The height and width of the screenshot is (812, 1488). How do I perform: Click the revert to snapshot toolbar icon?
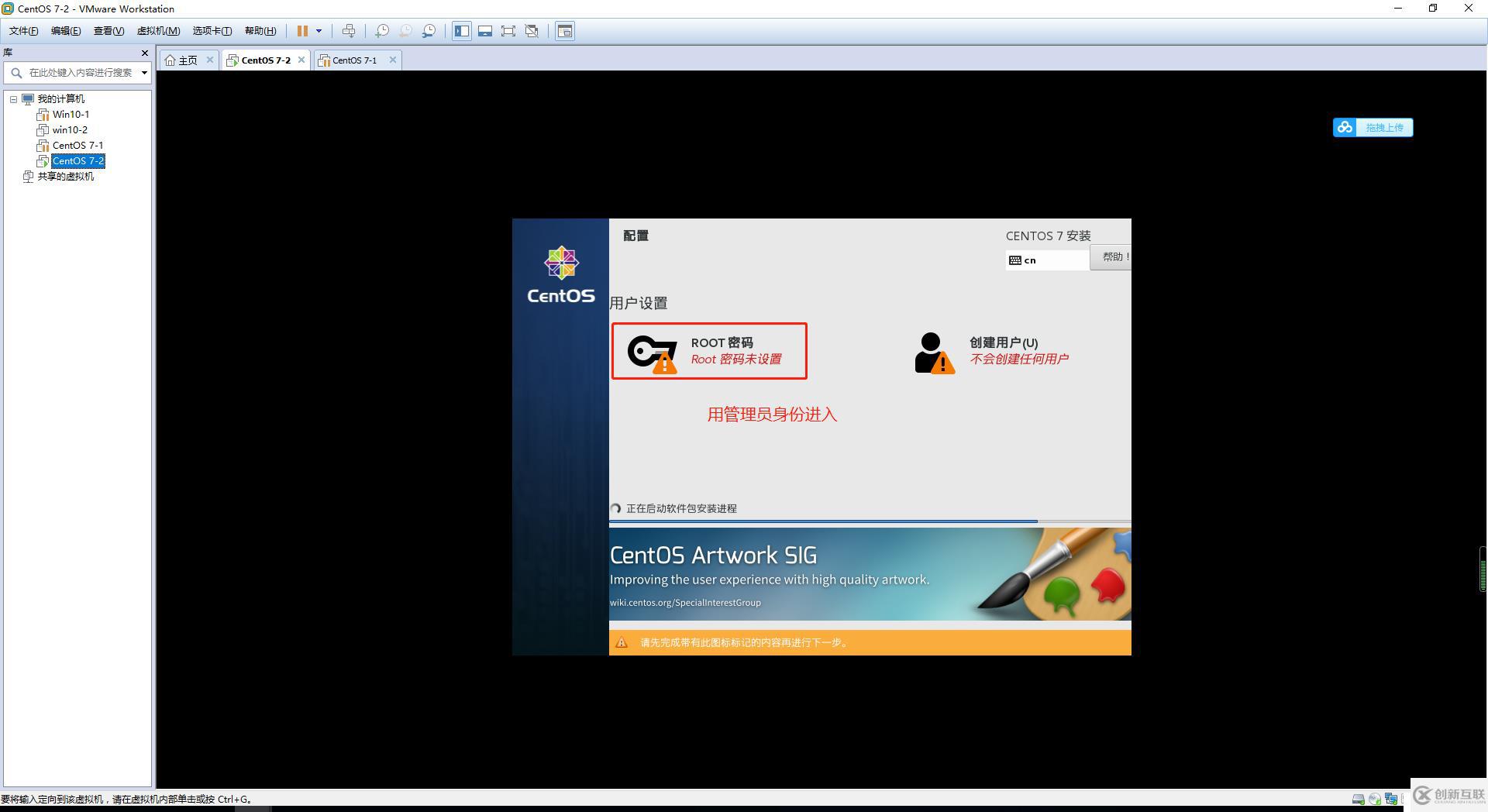(x=405, y=31)
